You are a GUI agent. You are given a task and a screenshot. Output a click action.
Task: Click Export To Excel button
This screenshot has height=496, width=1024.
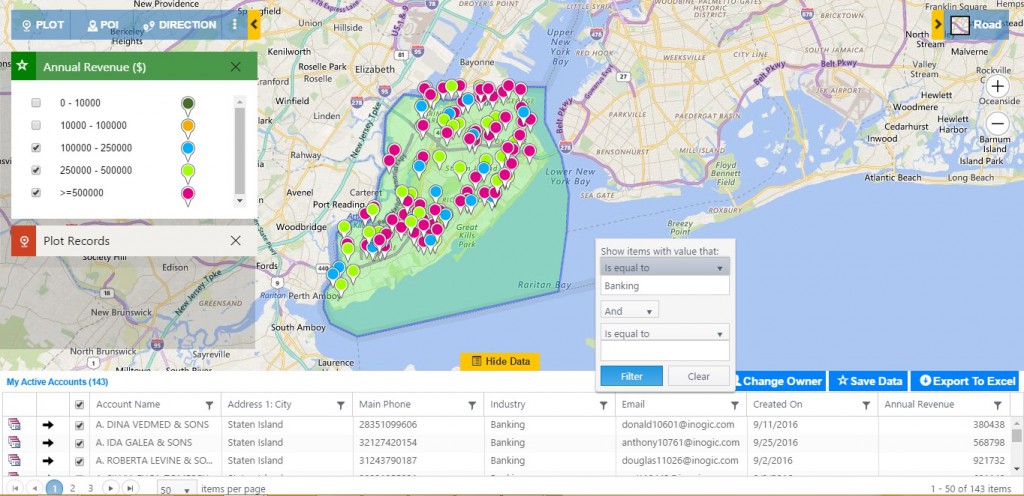coord(965,381)
